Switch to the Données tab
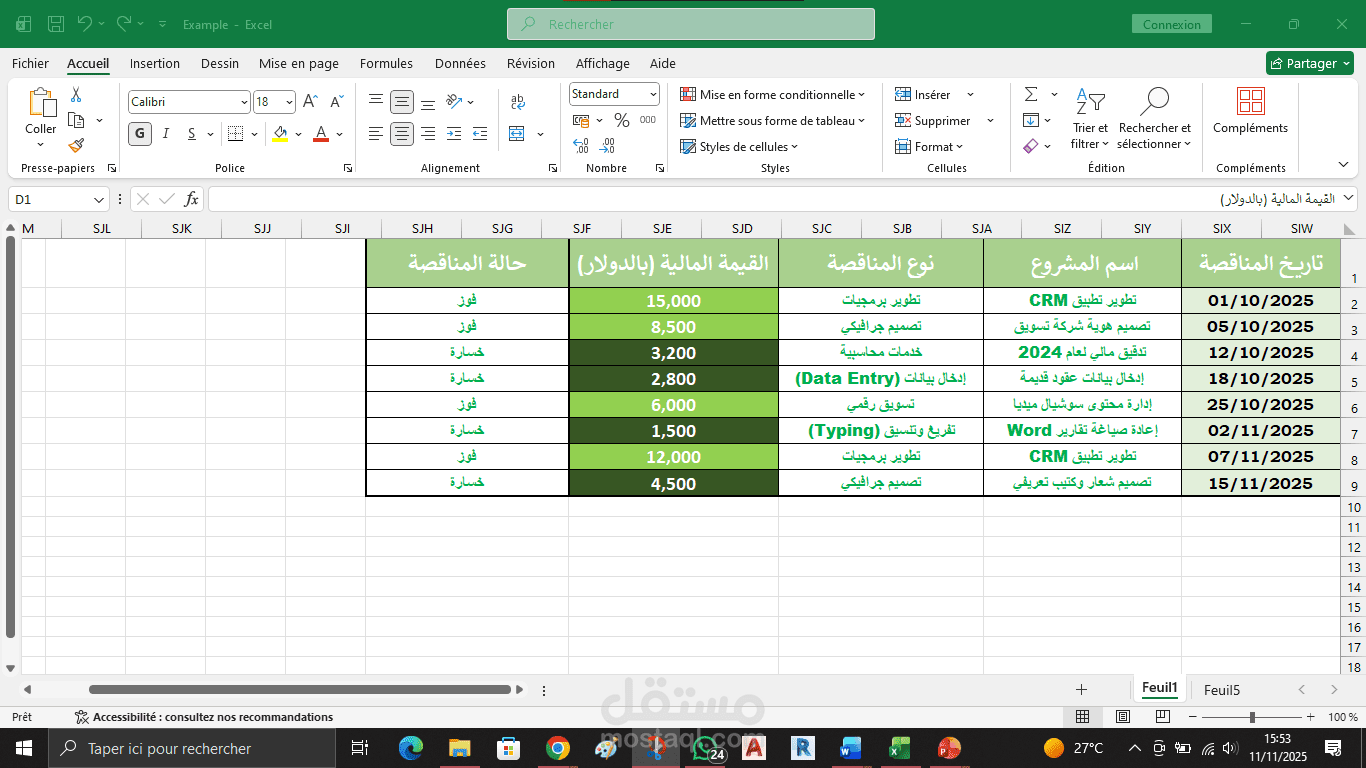Screen dimensions: 1366x768 (460, 63)
